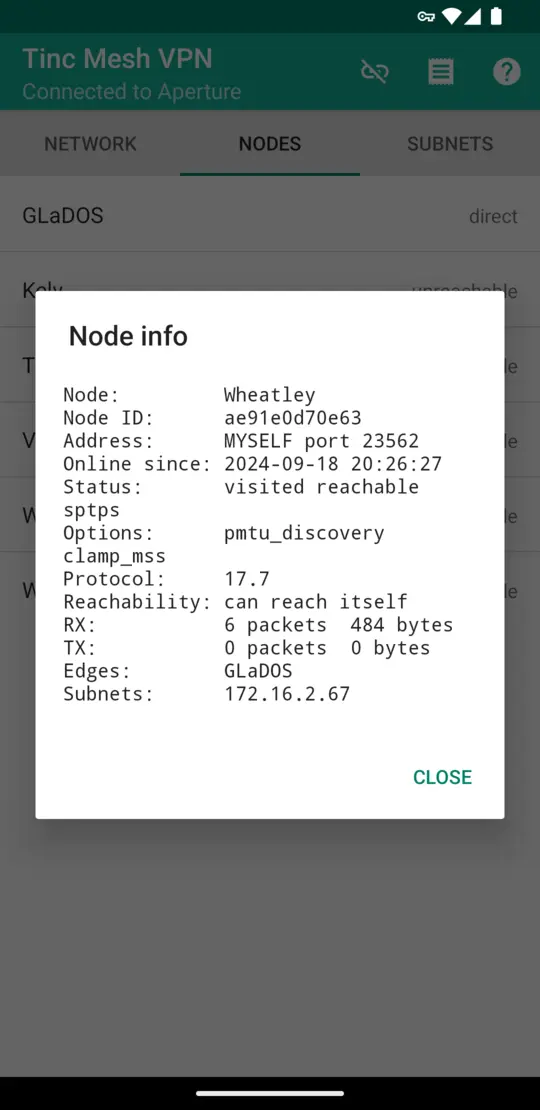Select the GLaDOS node entry
Image resolution: width=540 pixels, height=1110 pixels.
click(x=270, y=215)
